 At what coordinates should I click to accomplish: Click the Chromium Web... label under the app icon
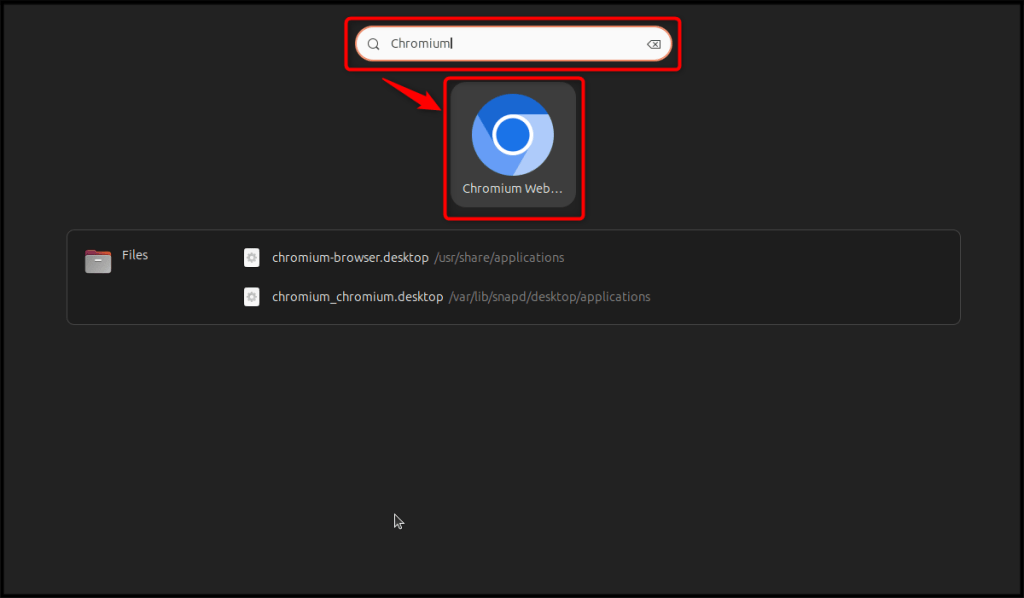513,187
